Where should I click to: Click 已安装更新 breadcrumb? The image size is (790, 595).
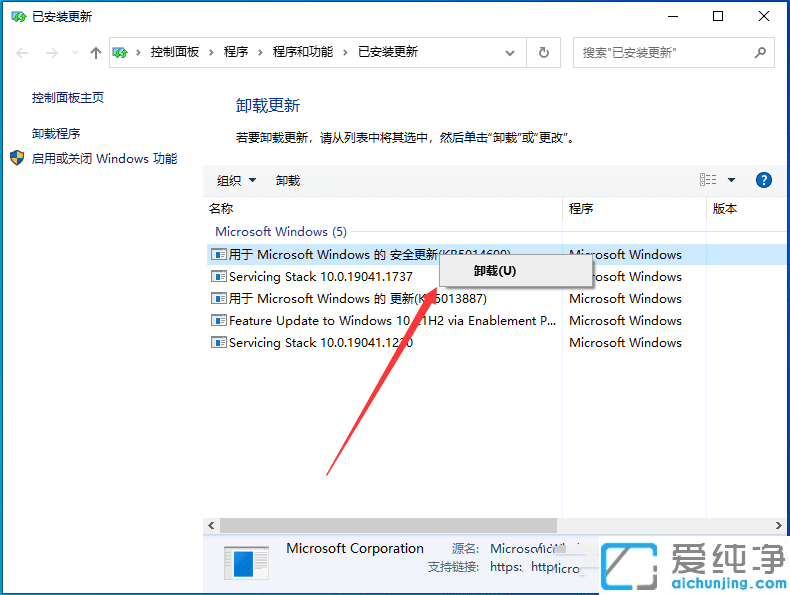(x=388, y=52)
